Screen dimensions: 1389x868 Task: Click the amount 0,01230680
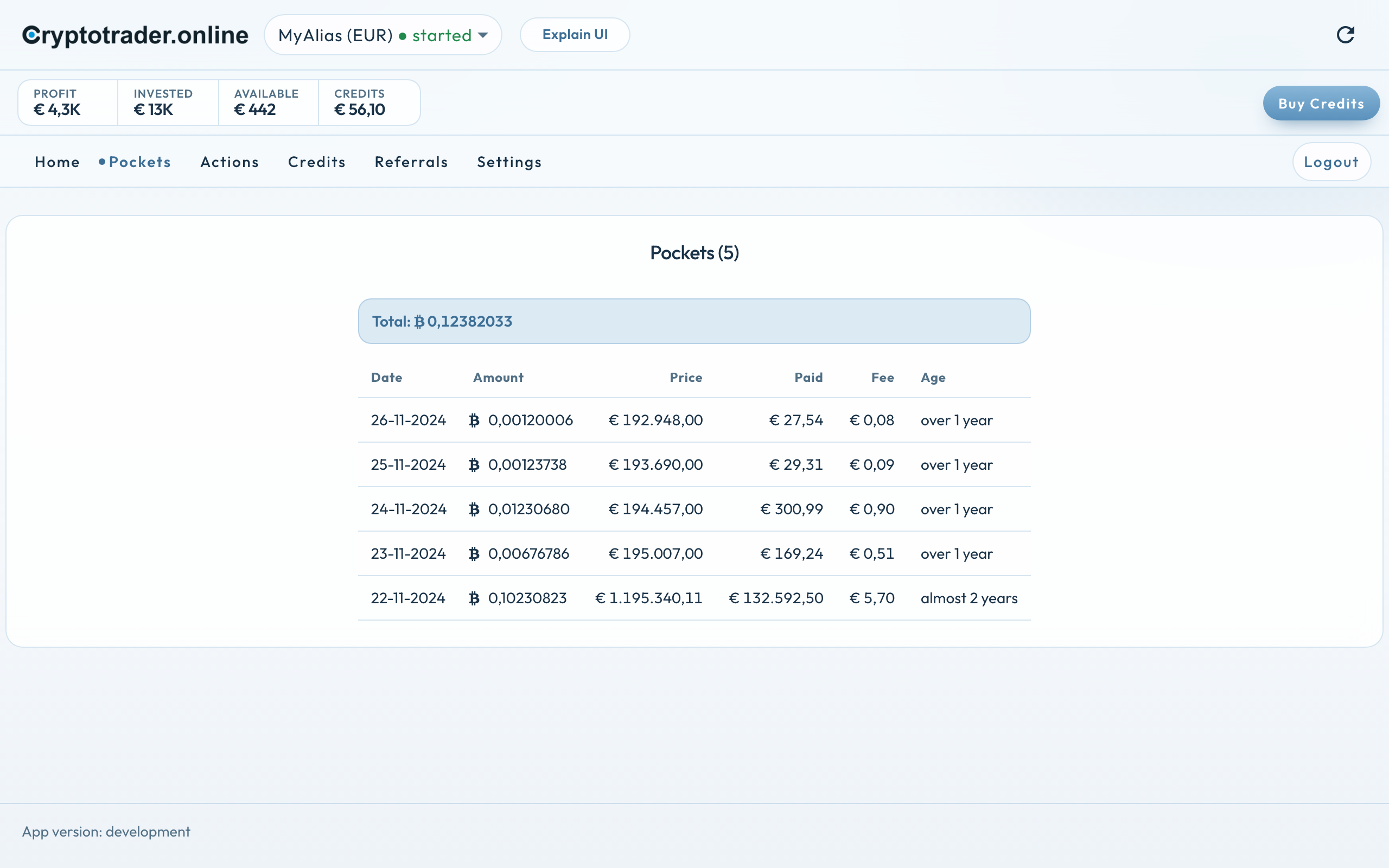pyautogui.click(x=528, y=509)
